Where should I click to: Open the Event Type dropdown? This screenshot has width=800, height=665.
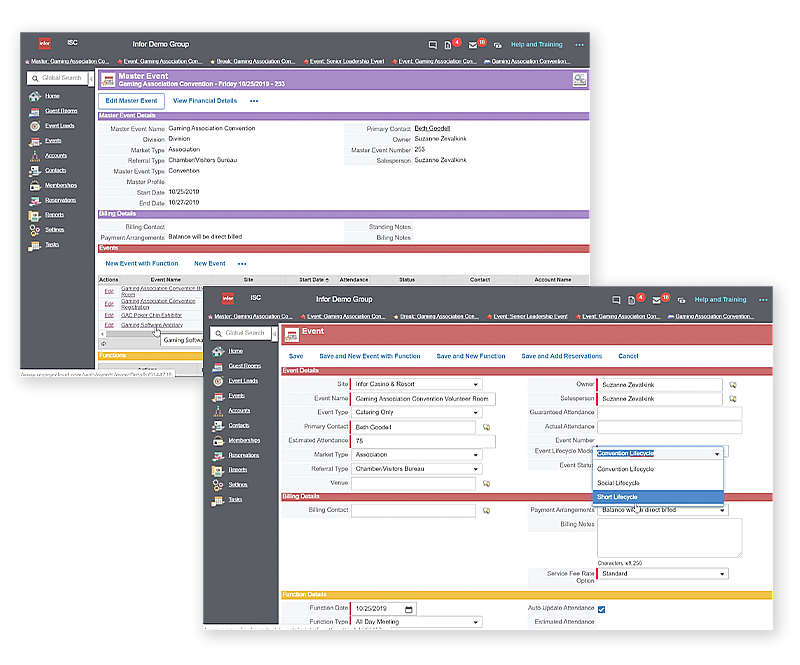tap(416, 412)
